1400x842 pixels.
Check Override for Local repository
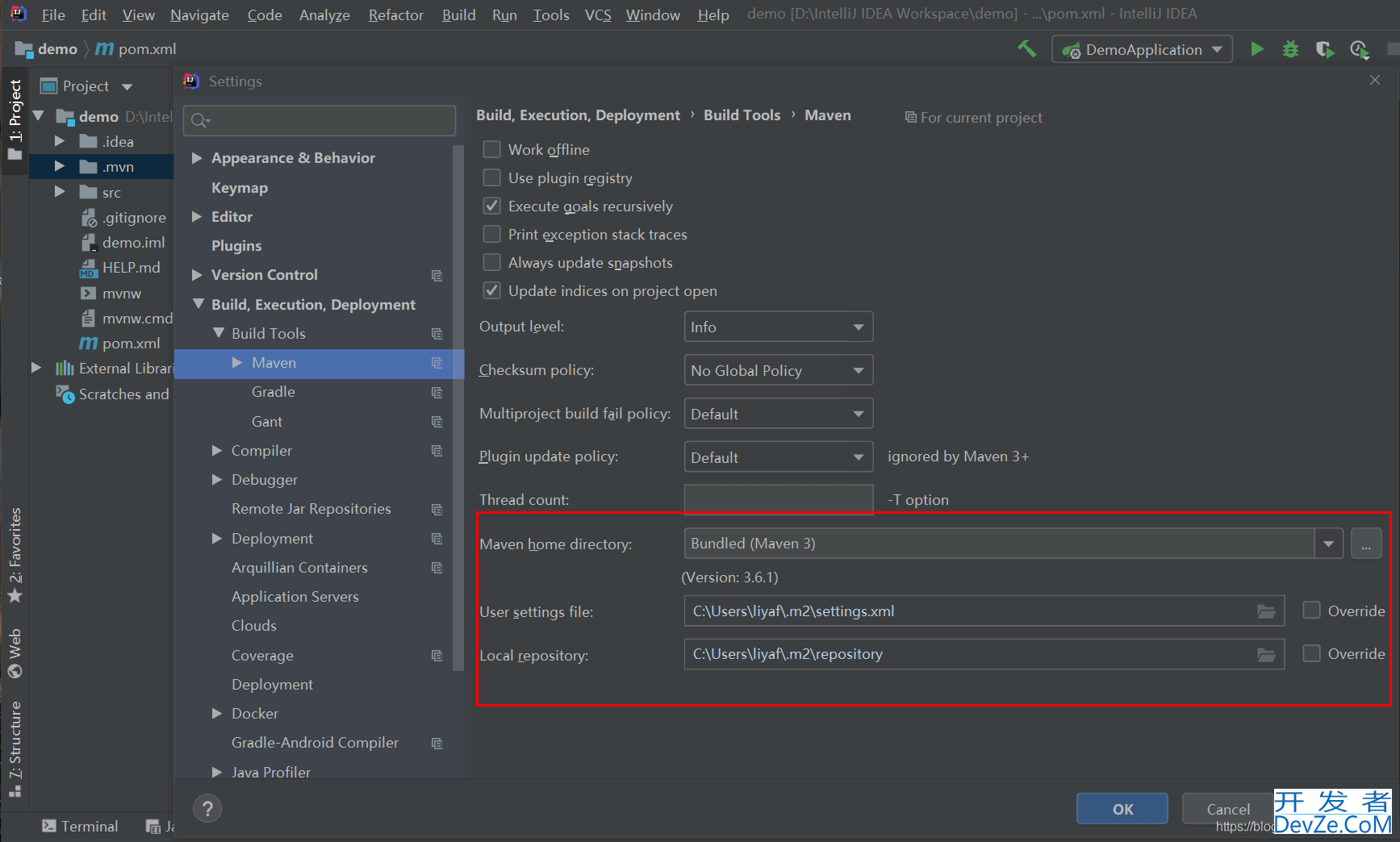(x=1312, y=653)
